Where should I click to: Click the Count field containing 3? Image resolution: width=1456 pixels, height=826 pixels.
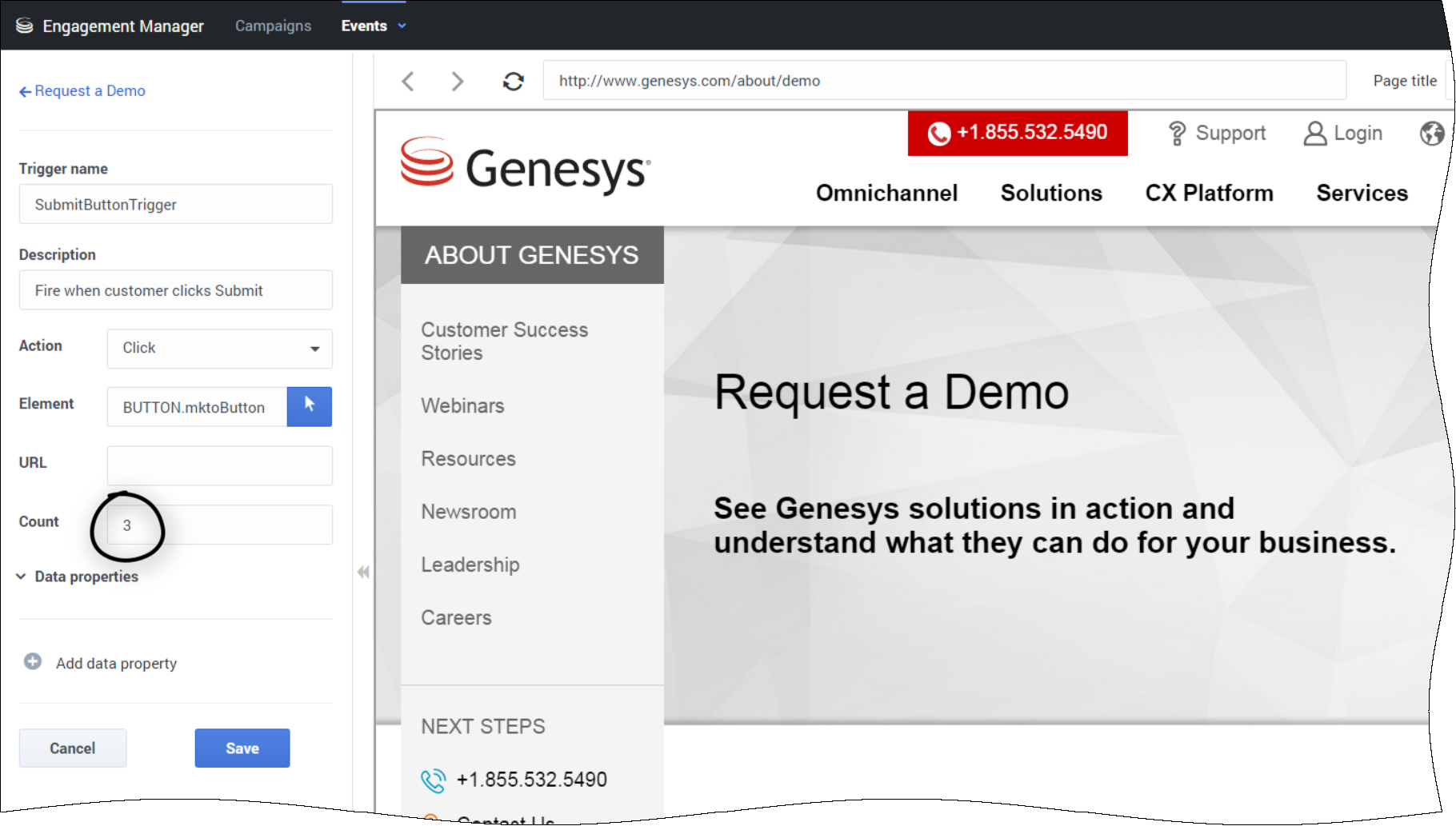[x=220, y=525]
